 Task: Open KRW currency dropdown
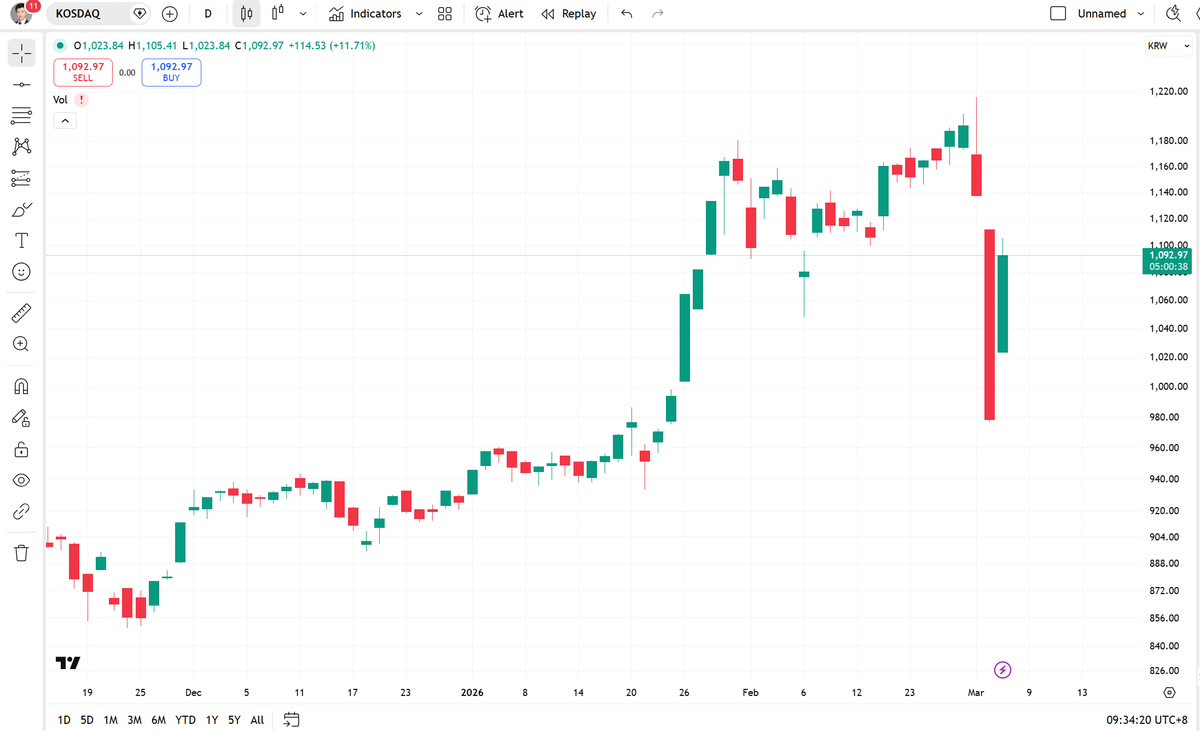[x=1167, y=46]
